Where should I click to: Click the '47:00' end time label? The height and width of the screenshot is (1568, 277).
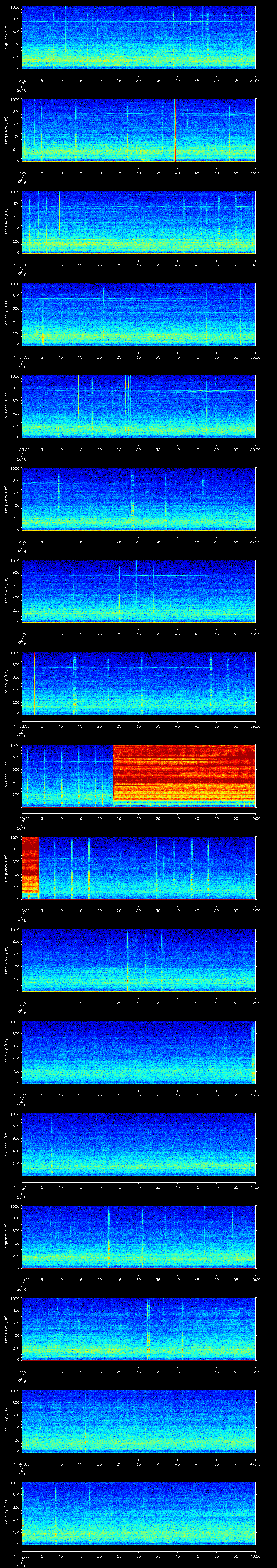[255, 1464]
